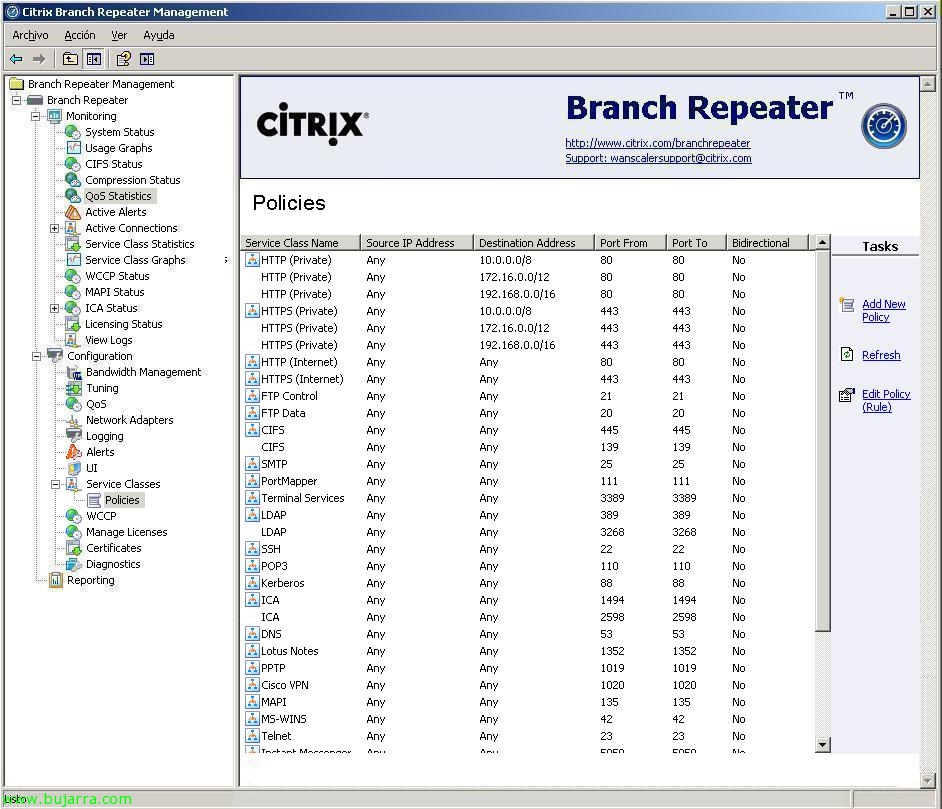Select the Lotus Notes policy row

pos(529,651)
